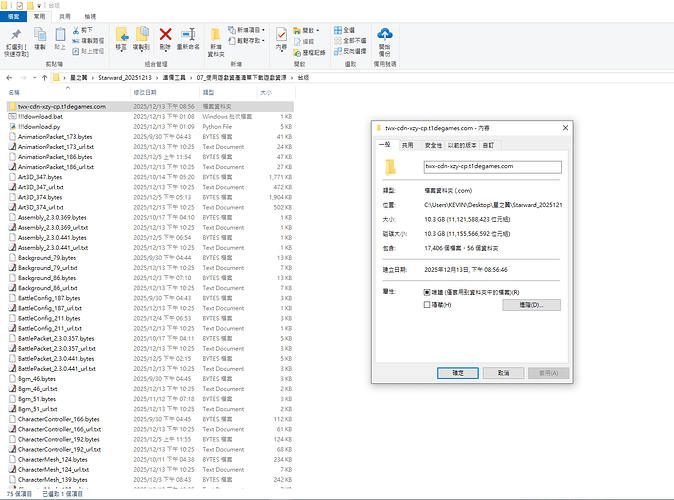Switch to the Security (安全性) tab

pyautogui.click(x=435, y=145)
